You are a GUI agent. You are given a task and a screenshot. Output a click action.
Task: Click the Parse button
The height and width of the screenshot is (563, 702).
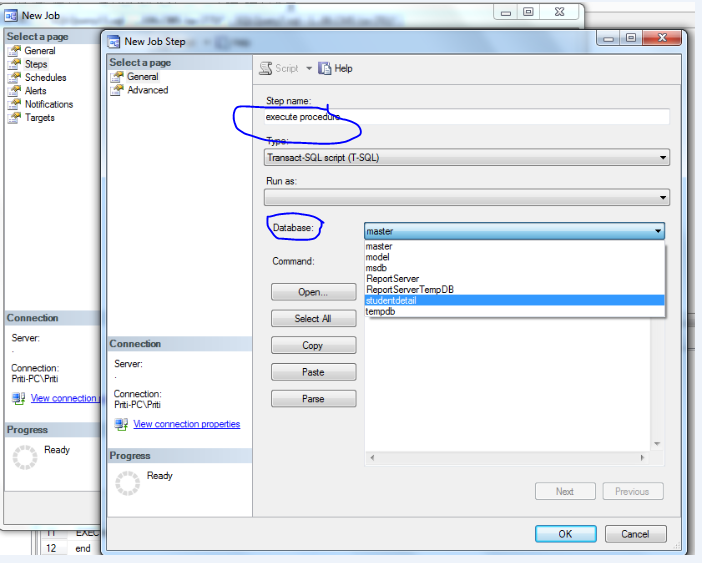pos(313,399)
